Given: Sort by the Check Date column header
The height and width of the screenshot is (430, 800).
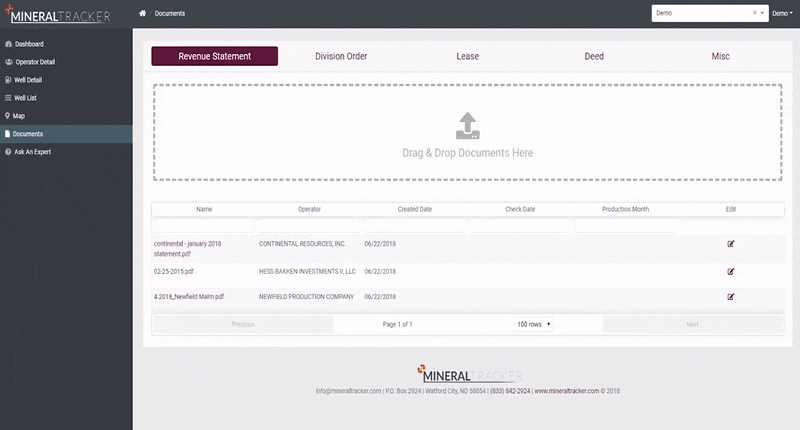Looking at the screenshot, I should [x=520, y=209].
